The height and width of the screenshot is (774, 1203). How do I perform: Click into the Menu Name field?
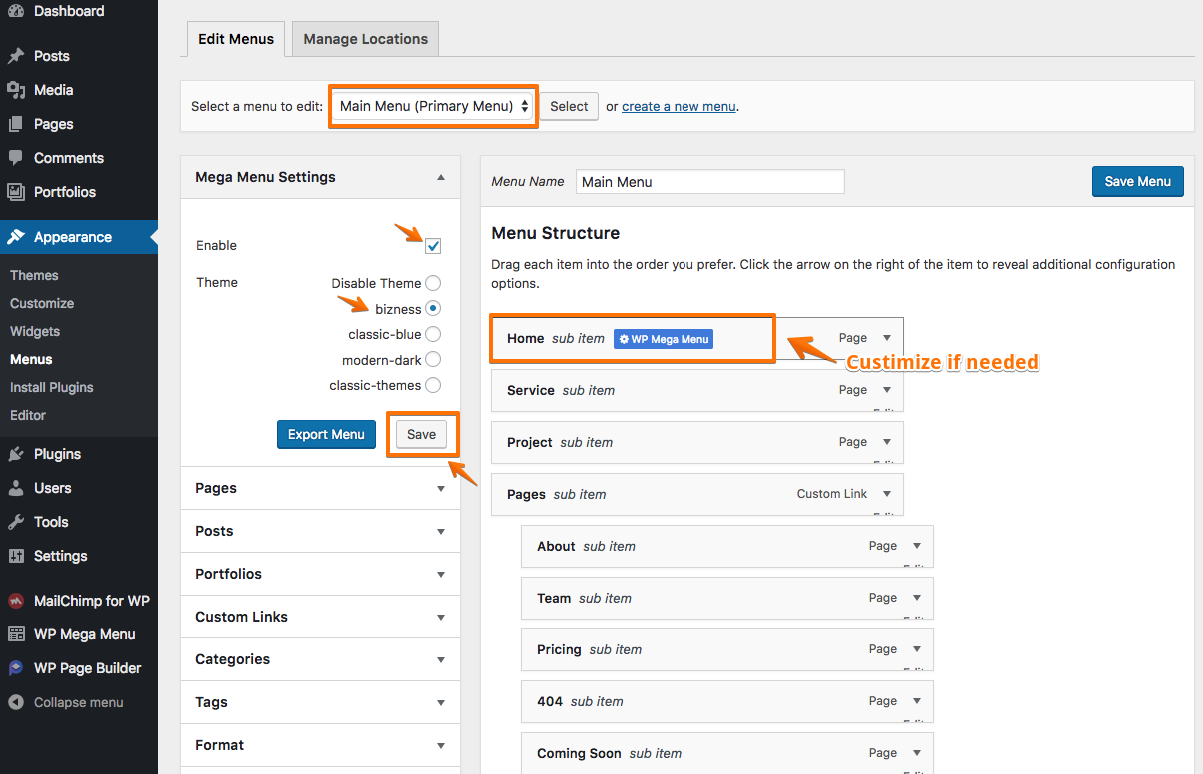(x=710, y=182)
